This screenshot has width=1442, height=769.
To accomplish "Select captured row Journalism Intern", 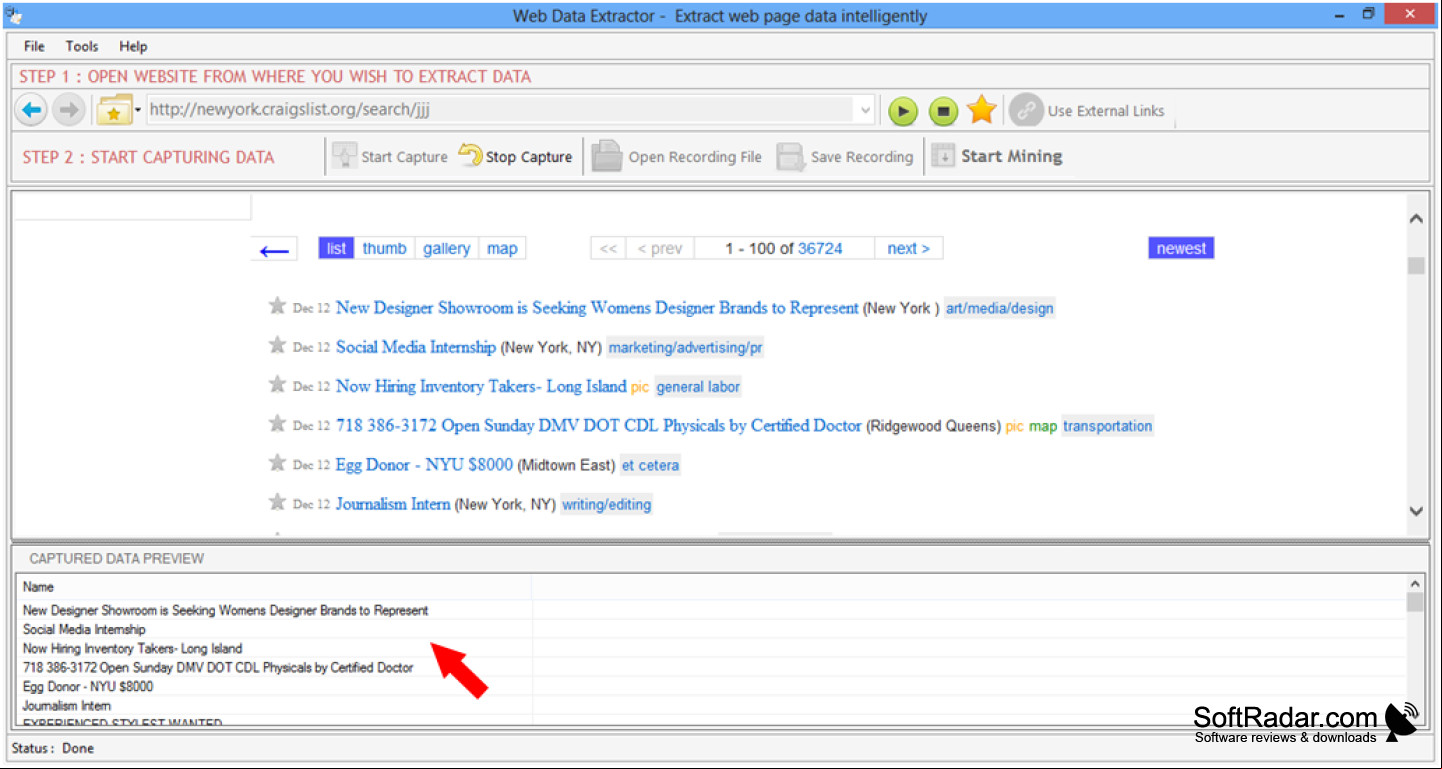I will tap(67, 706).
